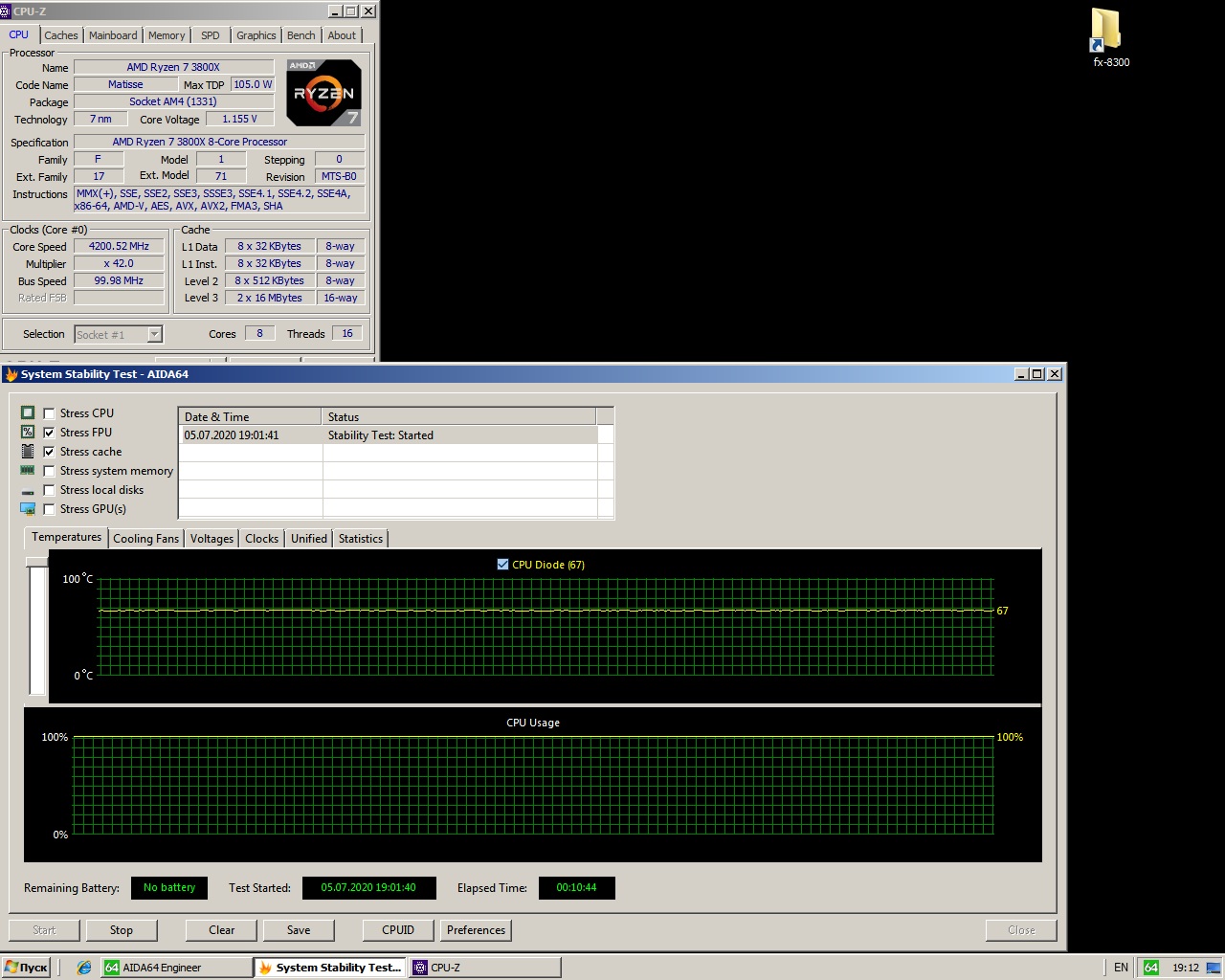Click the Stress local disks drive icon
The image size is (1225, 980).
[x=28, y=492]
